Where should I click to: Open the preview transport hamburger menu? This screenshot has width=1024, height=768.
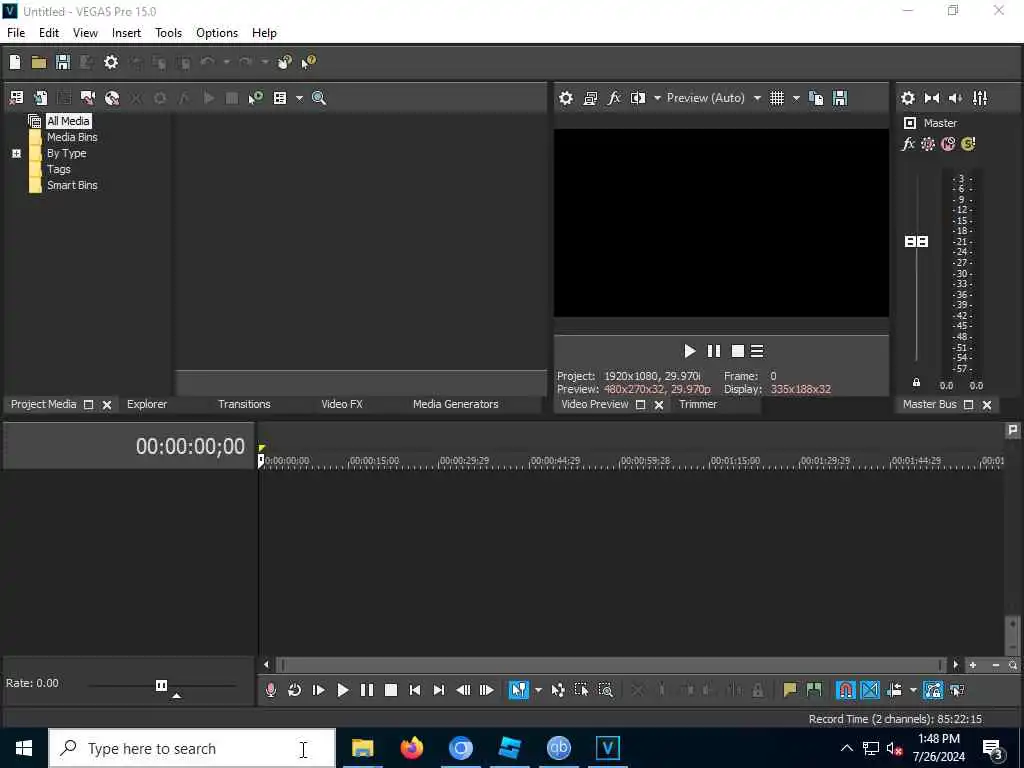tap(757, 351)
